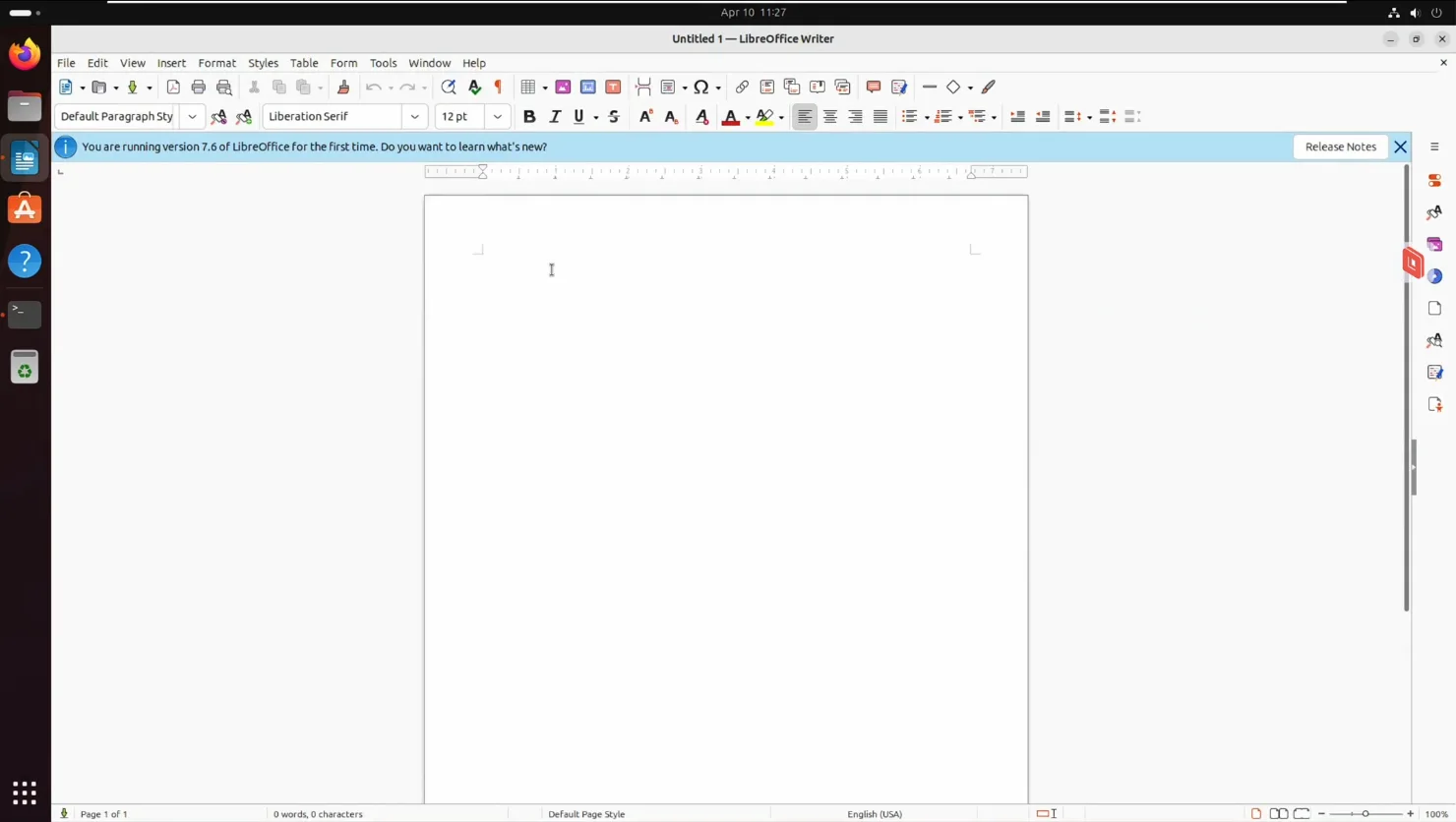The image size is (1456, 822).
Task: Insert a hyperlink
Action: coord(742,88)
